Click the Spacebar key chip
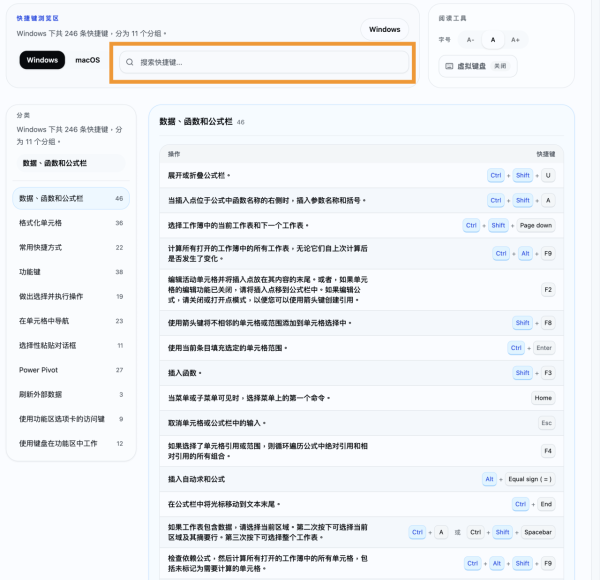Screen dimensions: 600x580 click(x=538, y=532)
